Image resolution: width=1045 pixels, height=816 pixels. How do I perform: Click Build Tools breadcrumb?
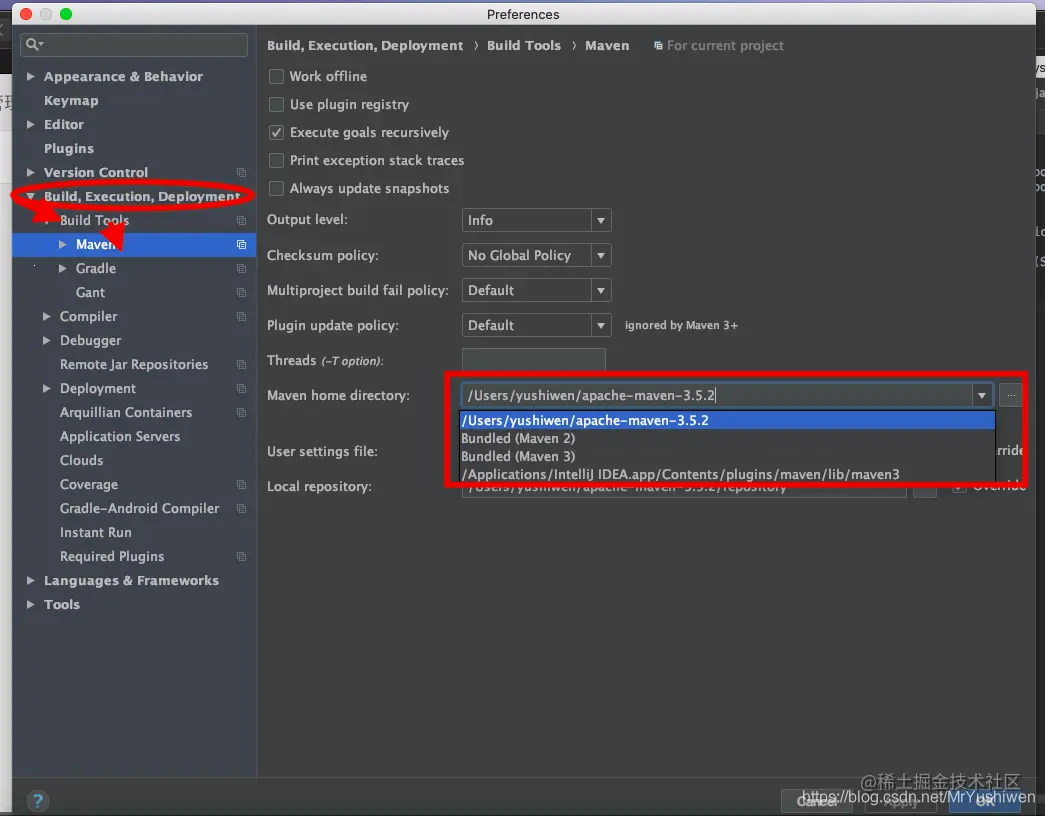524,45
